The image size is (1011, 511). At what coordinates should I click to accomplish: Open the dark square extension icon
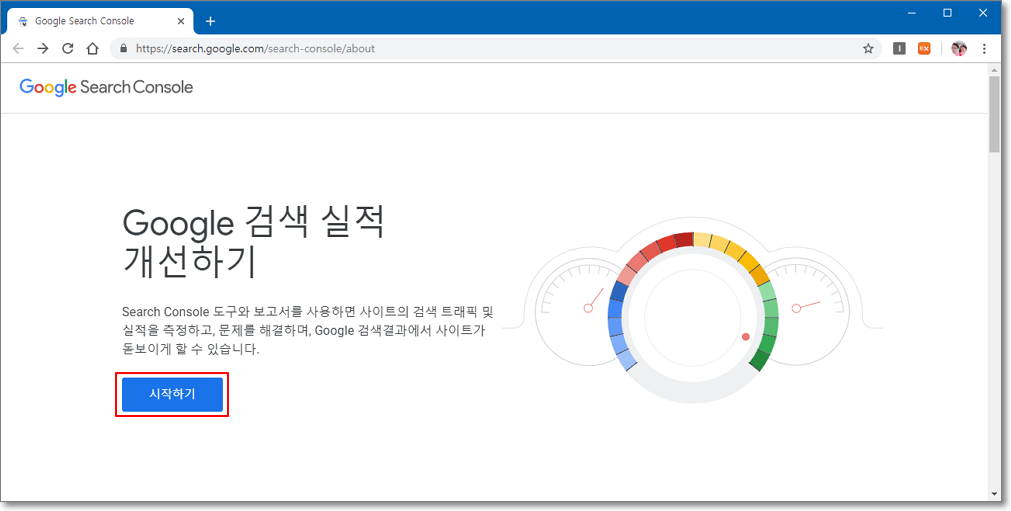pyautogui.click(x=899, y=48)
